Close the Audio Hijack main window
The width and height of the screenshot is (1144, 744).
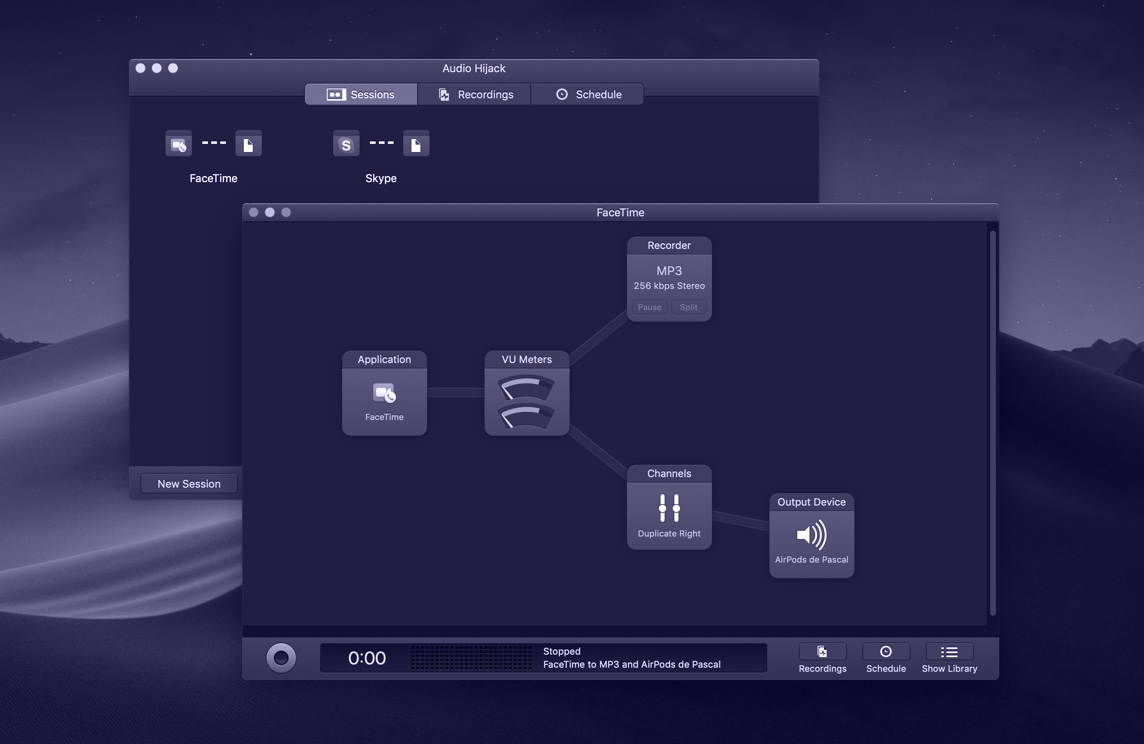tap(140, 68)
